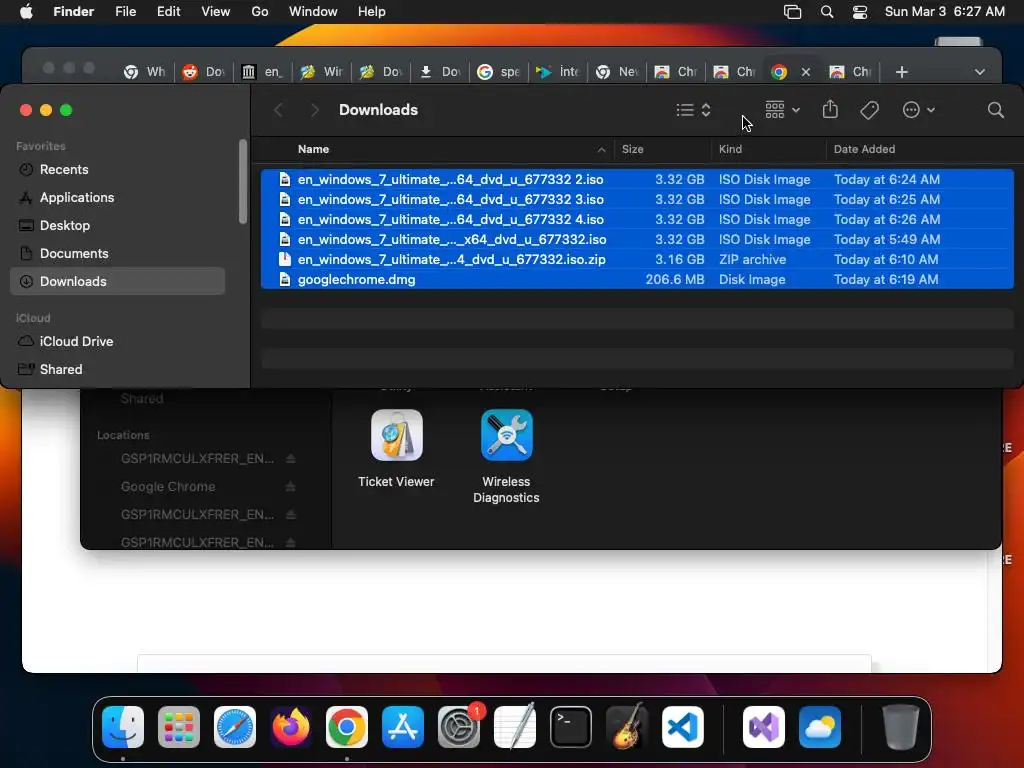Image resolution: width=1024 pixels, height=768 pixels.
Task: Open GarageBand from the Dock
Action: pos(626,727)
